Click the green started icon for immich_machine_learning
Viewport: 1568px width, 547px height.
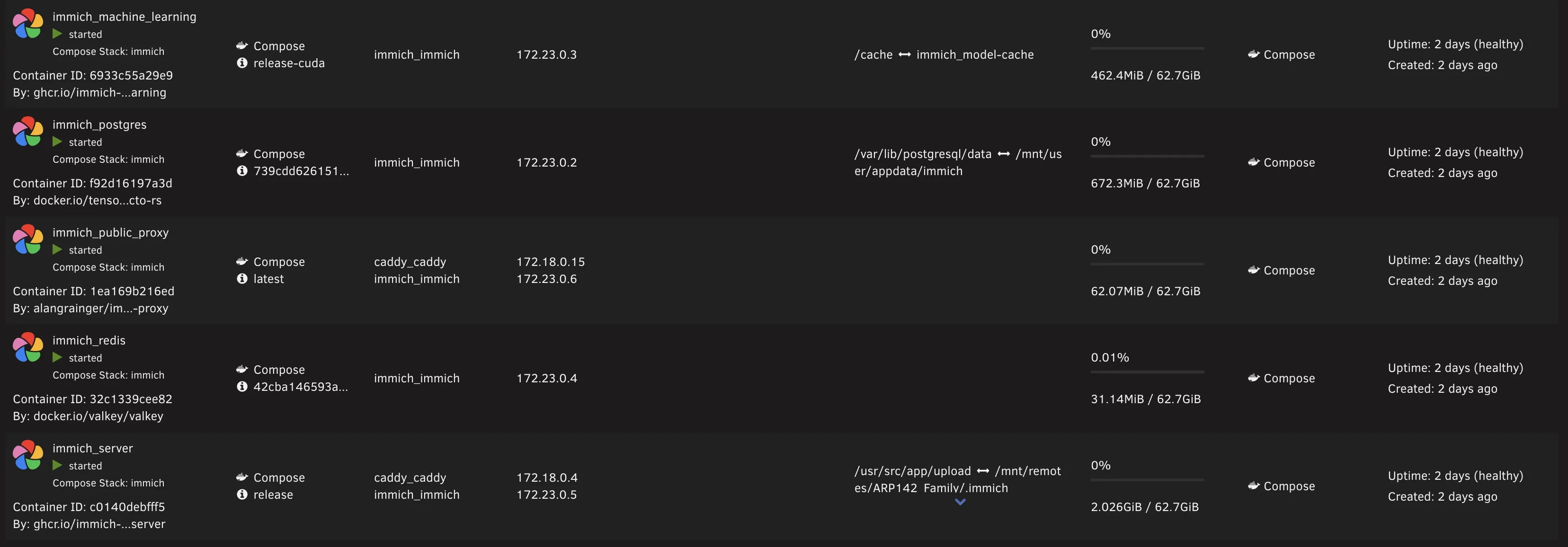point(58,34)
